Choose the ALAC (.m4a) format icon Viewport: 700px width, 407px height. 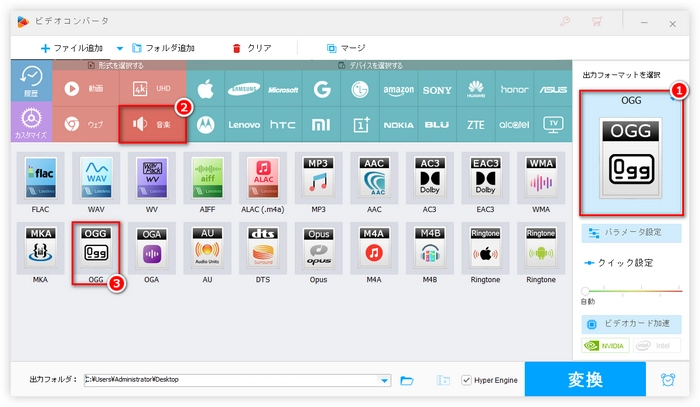pyautogui.click(x=263, y=178)
